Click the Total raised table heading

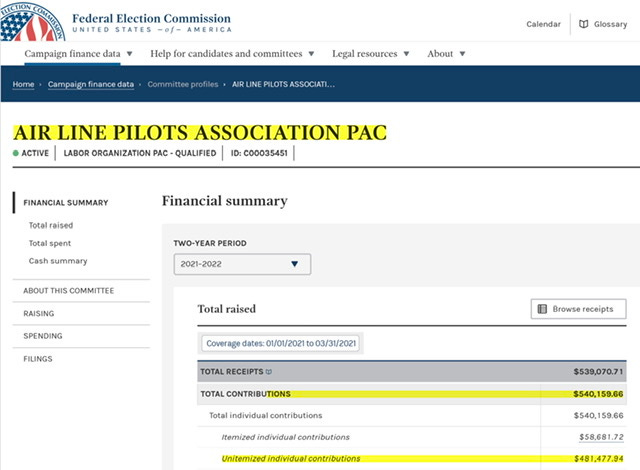[x=227, y=309]
